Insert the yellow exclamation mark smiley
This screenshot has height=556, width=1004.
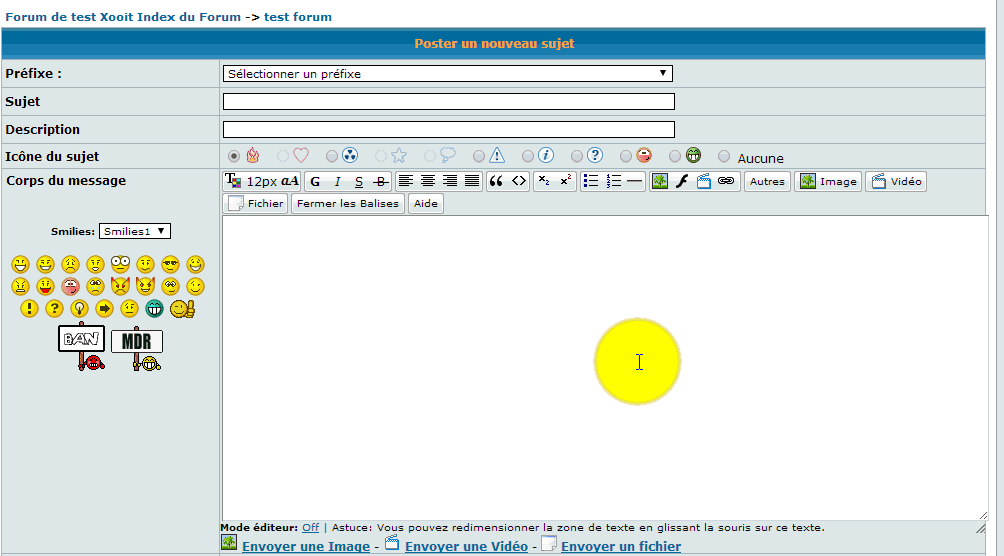tap(29, 309)
